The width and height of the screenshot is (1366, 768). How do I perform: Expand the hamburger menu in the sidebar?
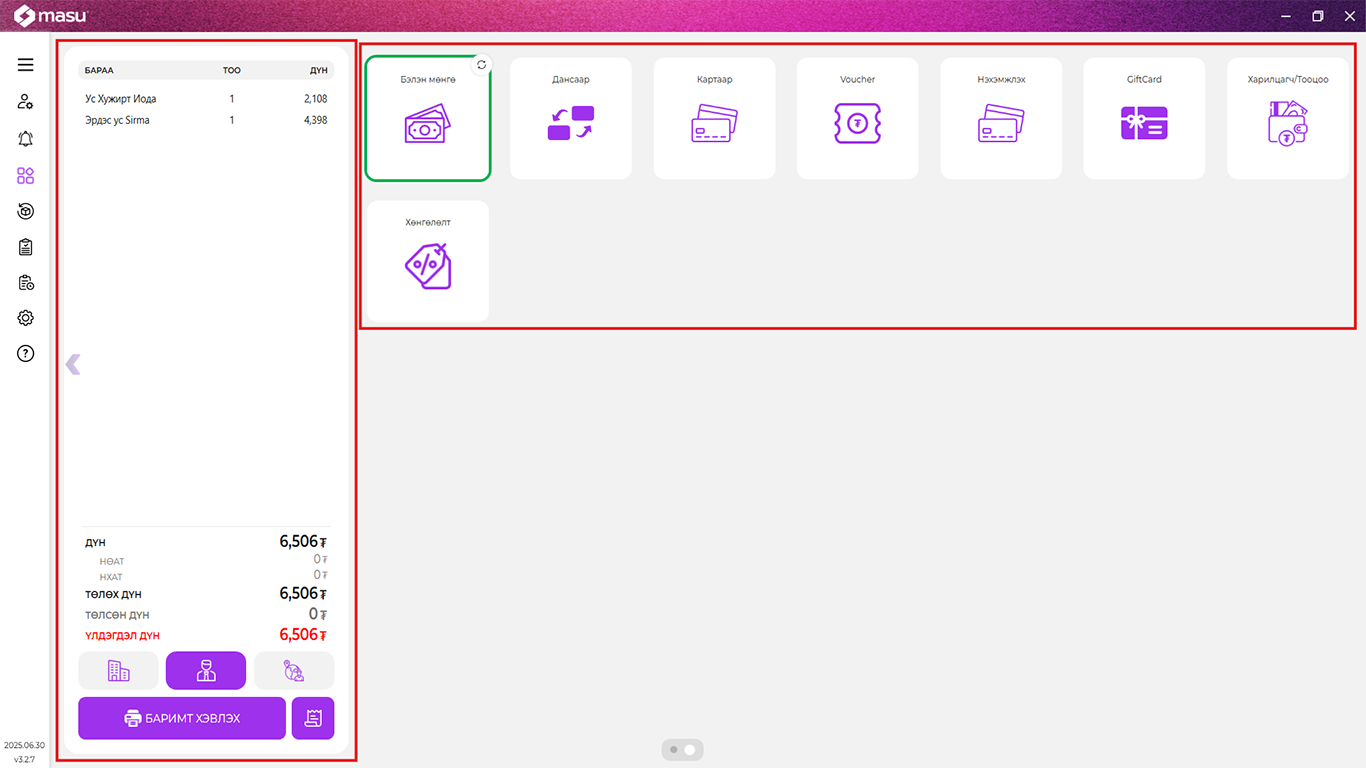coord(26,65)
